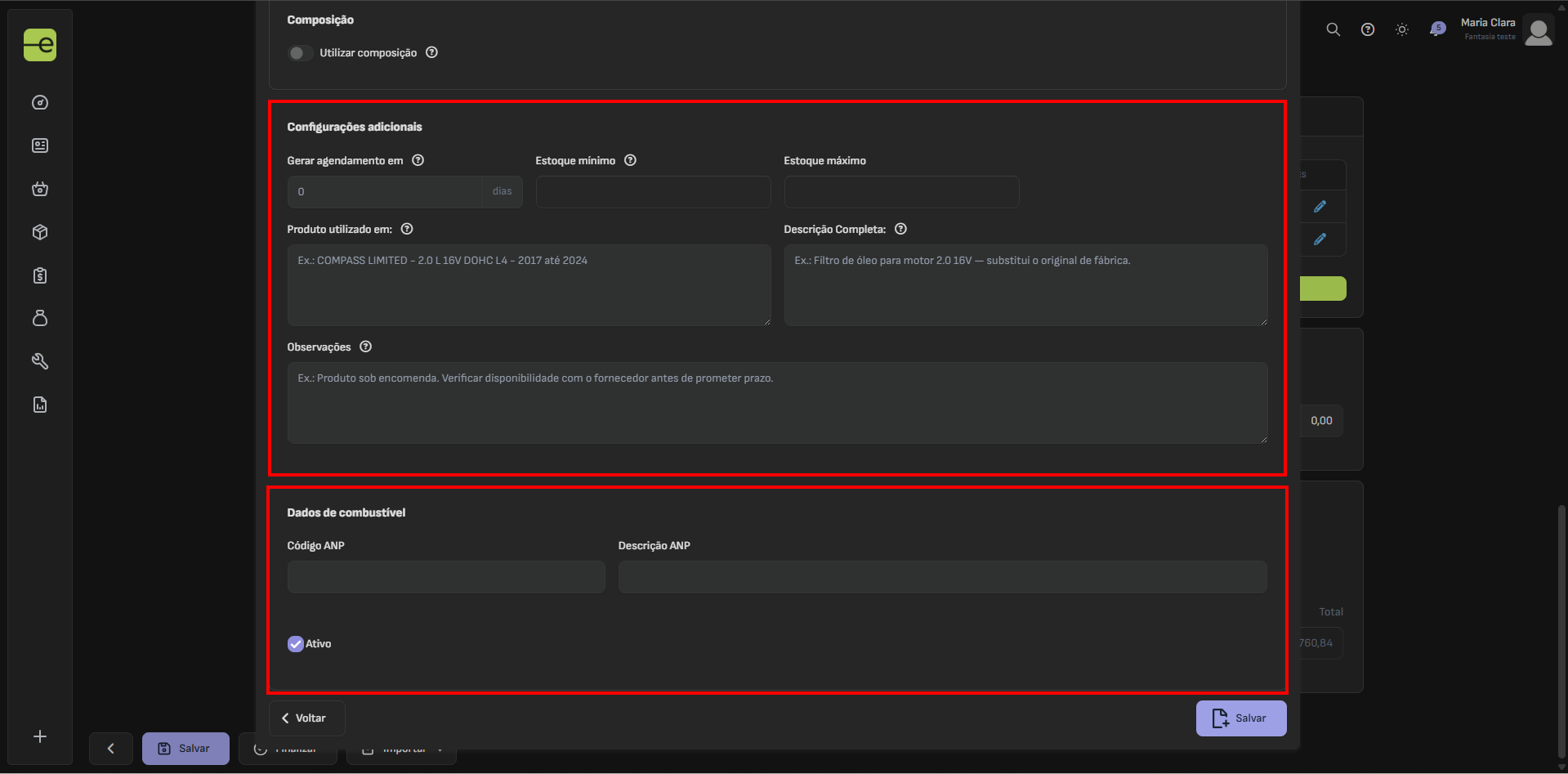This screenshot has height=774, width=1568.
Task: Click help icon beside Descrição Completa
Action: tap(901, 229)
